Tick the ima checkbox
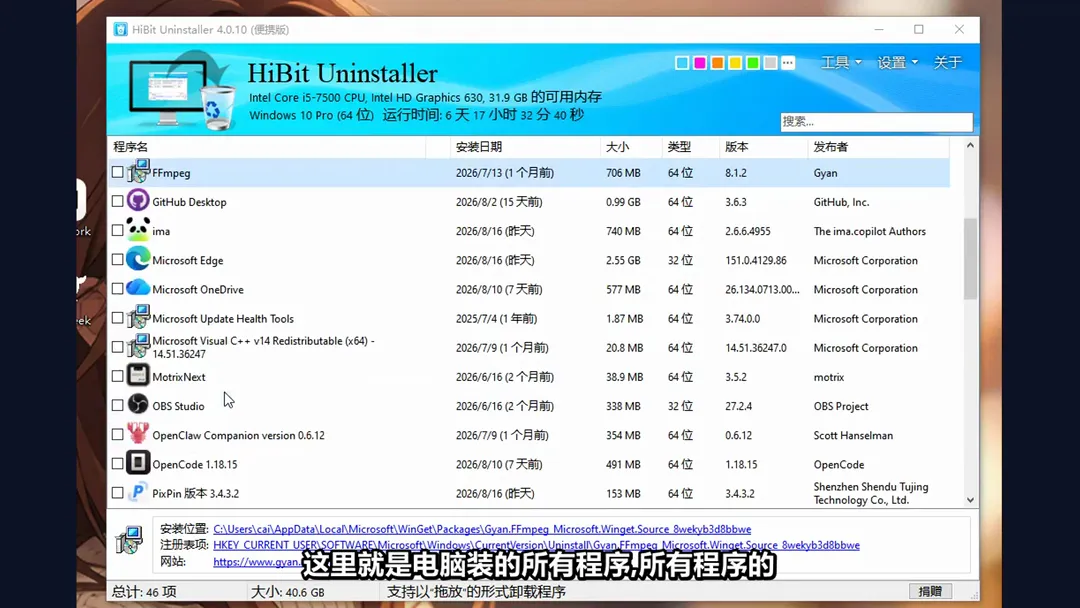This screenshot has width=1080, height=608. pos(117,230)
